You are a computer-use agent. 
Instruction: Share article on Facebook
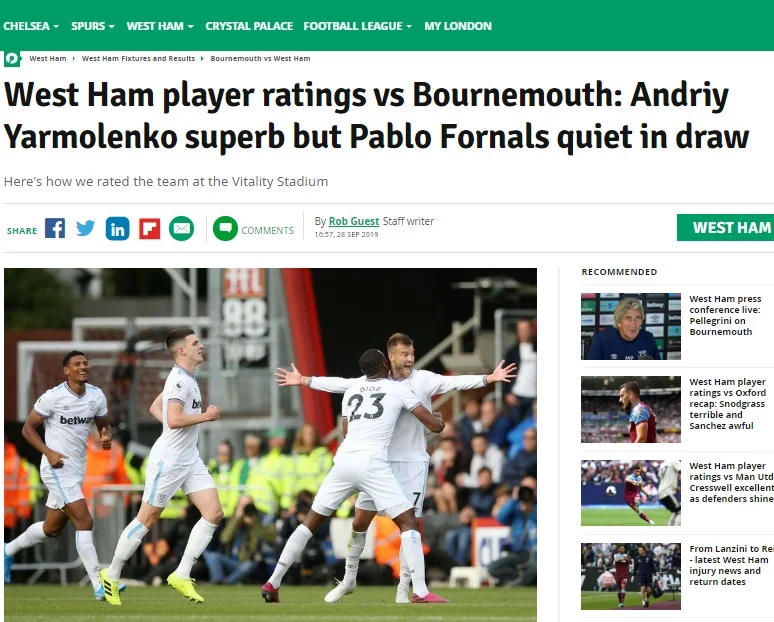click(55, 229)
